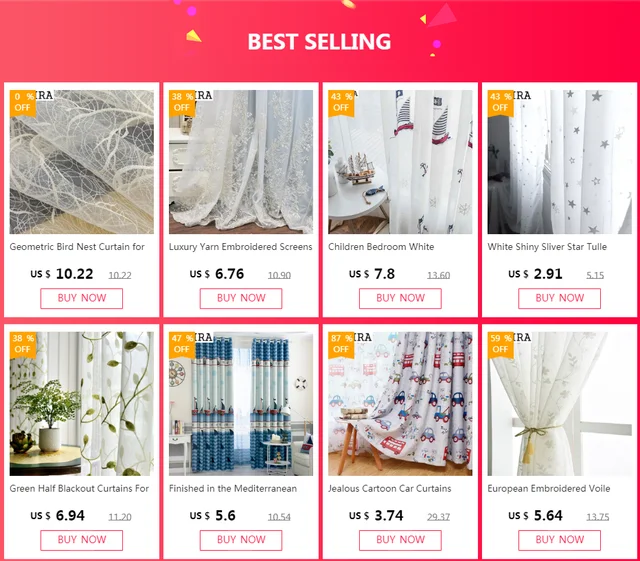
Task: Open the Finished in the Mediterranean title link
Action: coord(233,489)
